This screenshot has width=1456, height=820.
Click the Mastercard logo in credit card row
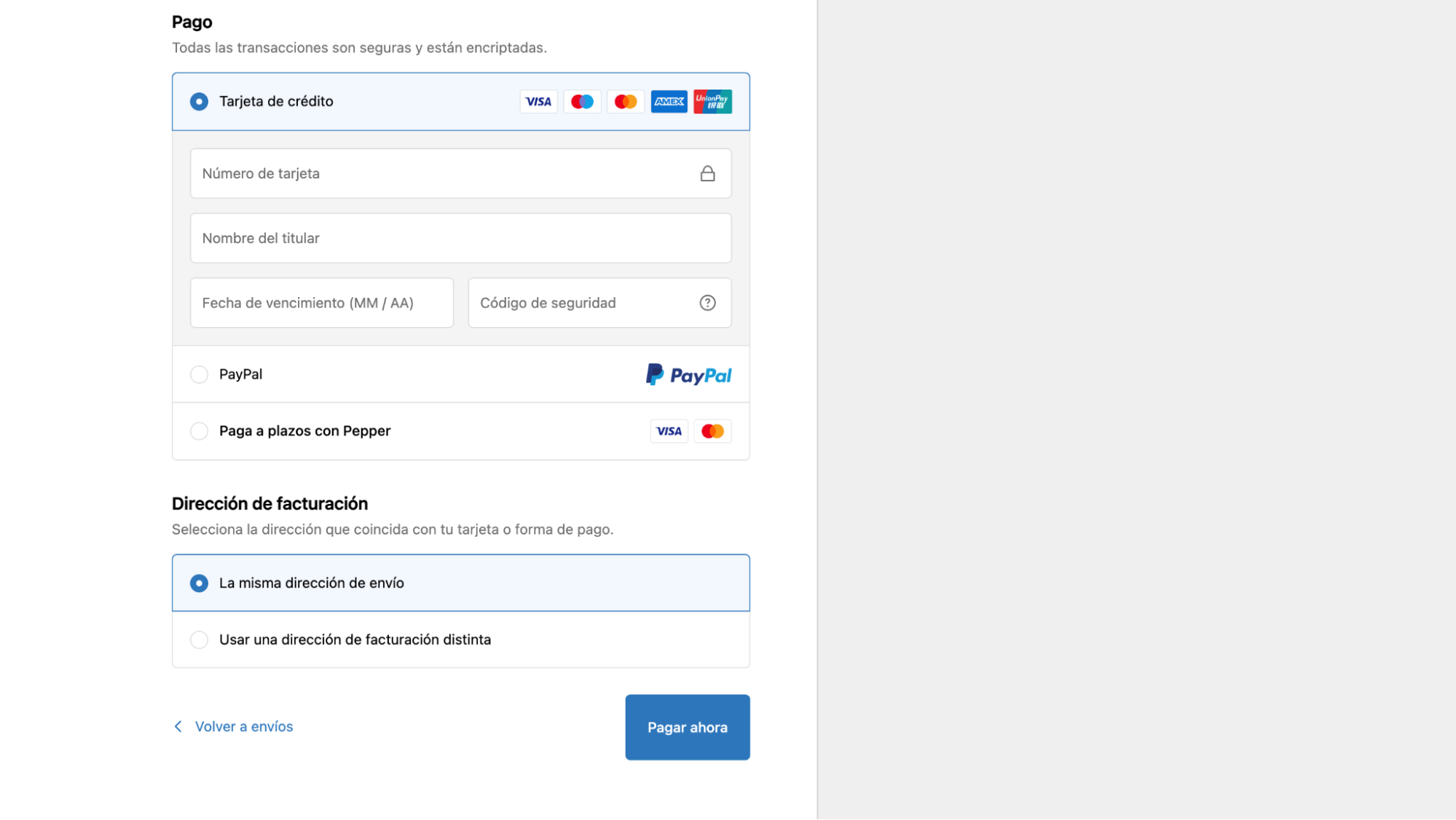[626, 102]
